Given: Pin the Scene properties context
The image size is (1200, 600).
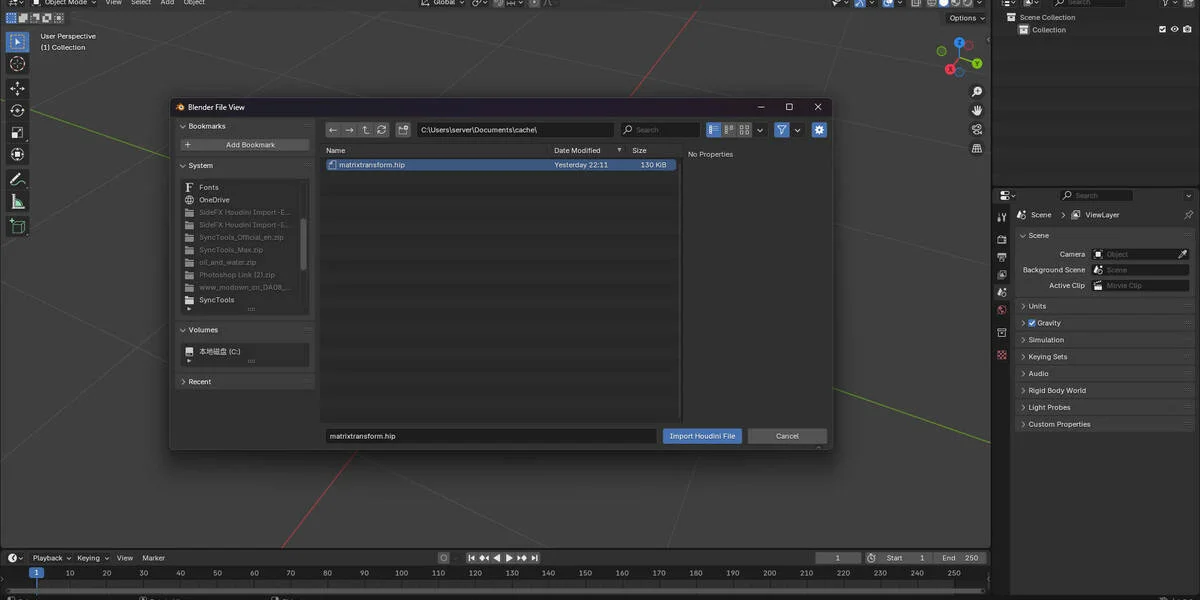Looking at the screenshot, I should 1188,214.
